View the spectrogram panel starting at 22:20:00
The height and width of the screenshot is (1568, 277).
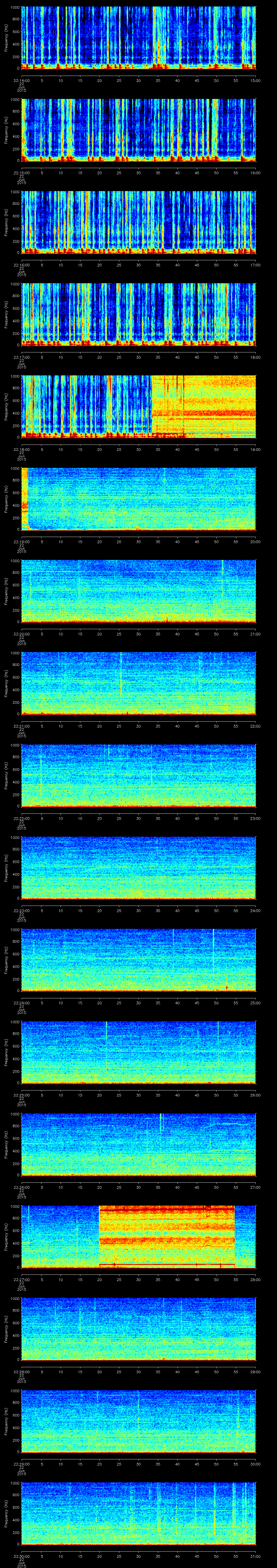click(139, 591)
